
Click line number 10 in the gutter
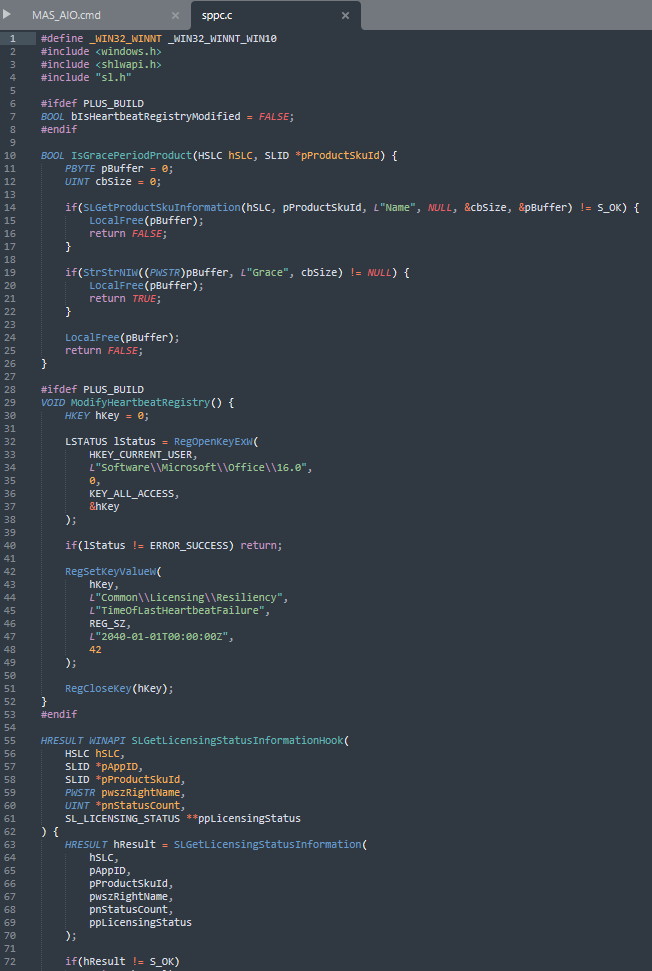(11, 155)
